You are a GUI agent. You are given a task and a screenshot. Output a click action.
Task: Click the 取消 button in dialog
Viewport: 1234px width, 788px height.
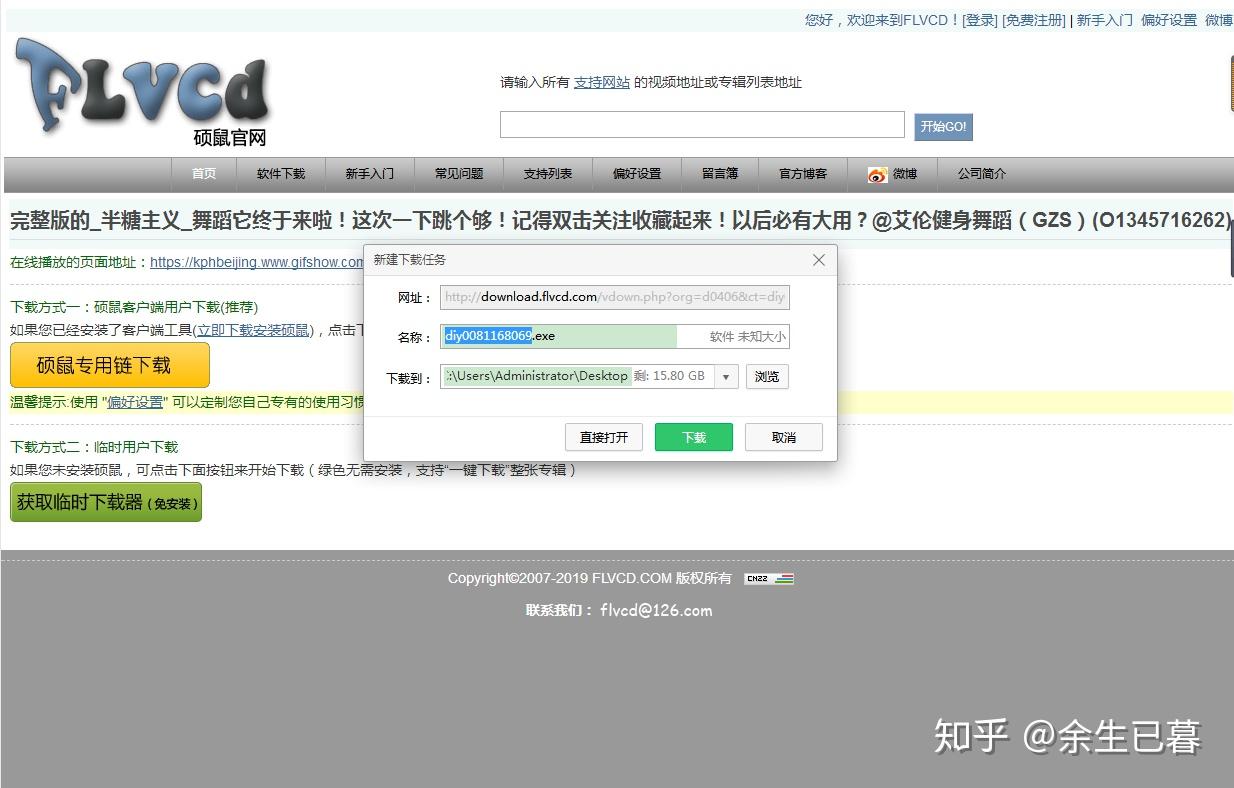tap(784, 437)
